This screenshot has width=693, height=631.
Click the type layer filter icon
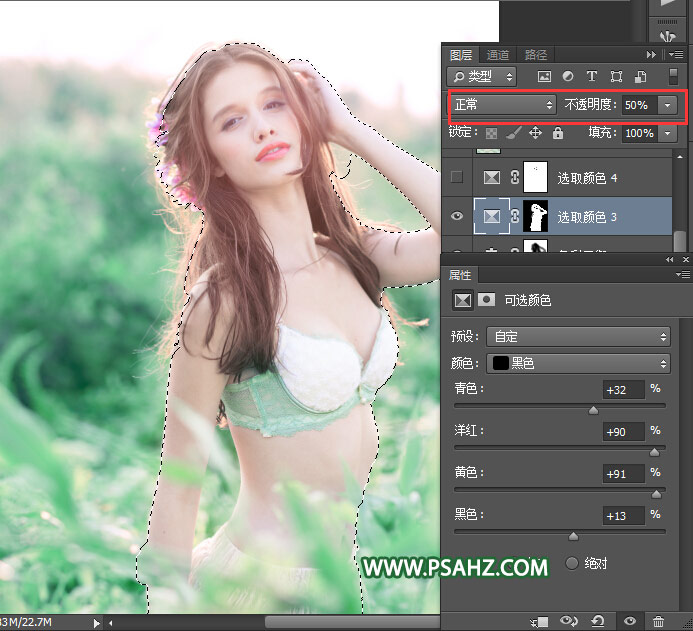pyautogui.click(x=591, y=76)
